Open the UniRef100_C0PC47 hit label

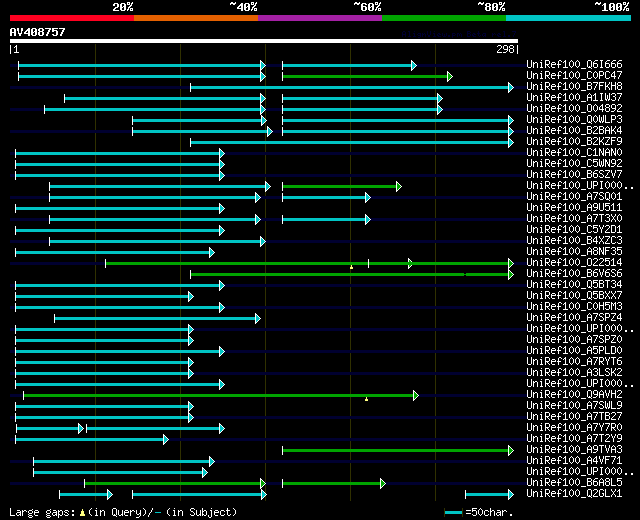click(x=574, y=76)
